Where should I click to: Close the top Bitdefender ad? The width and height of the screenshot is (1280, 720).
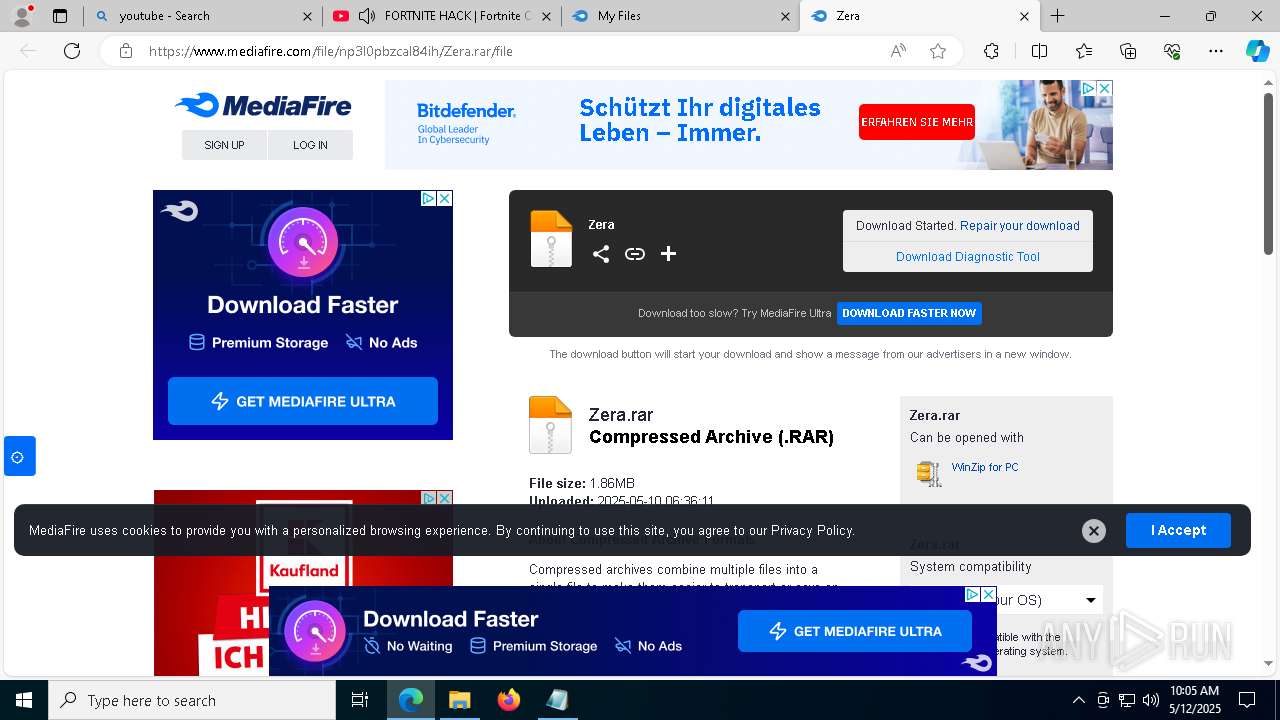coord(1104,89)
